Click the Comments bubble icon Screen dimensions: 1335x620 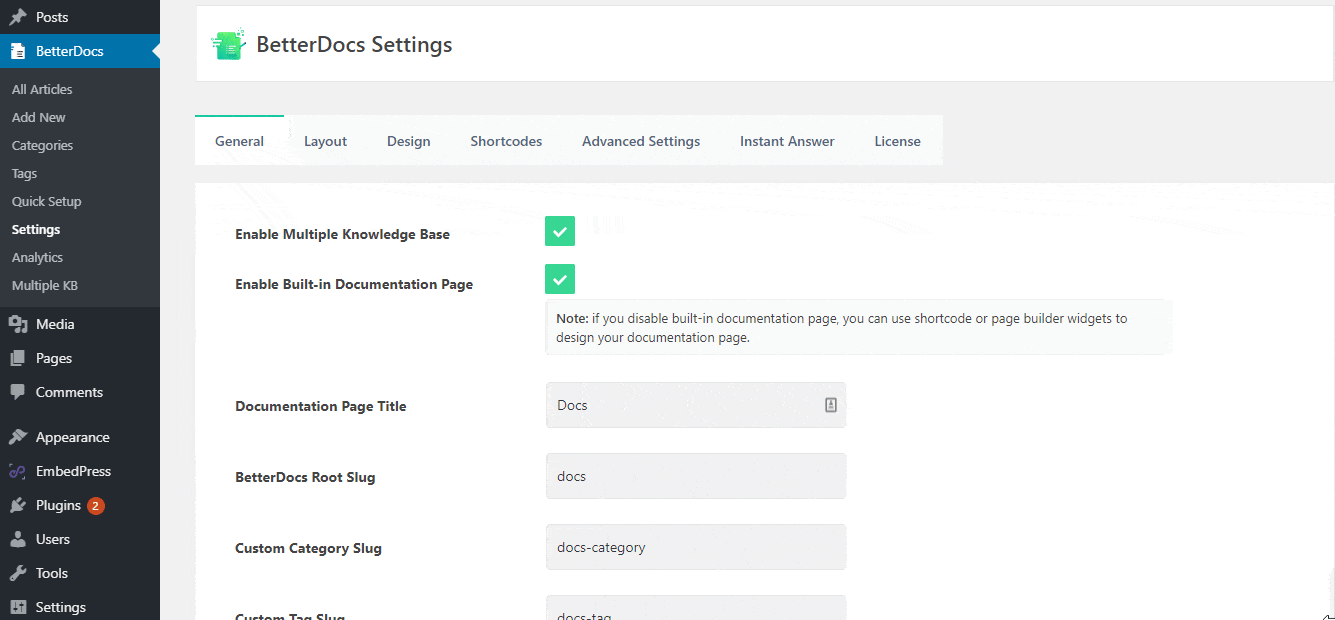18,392
